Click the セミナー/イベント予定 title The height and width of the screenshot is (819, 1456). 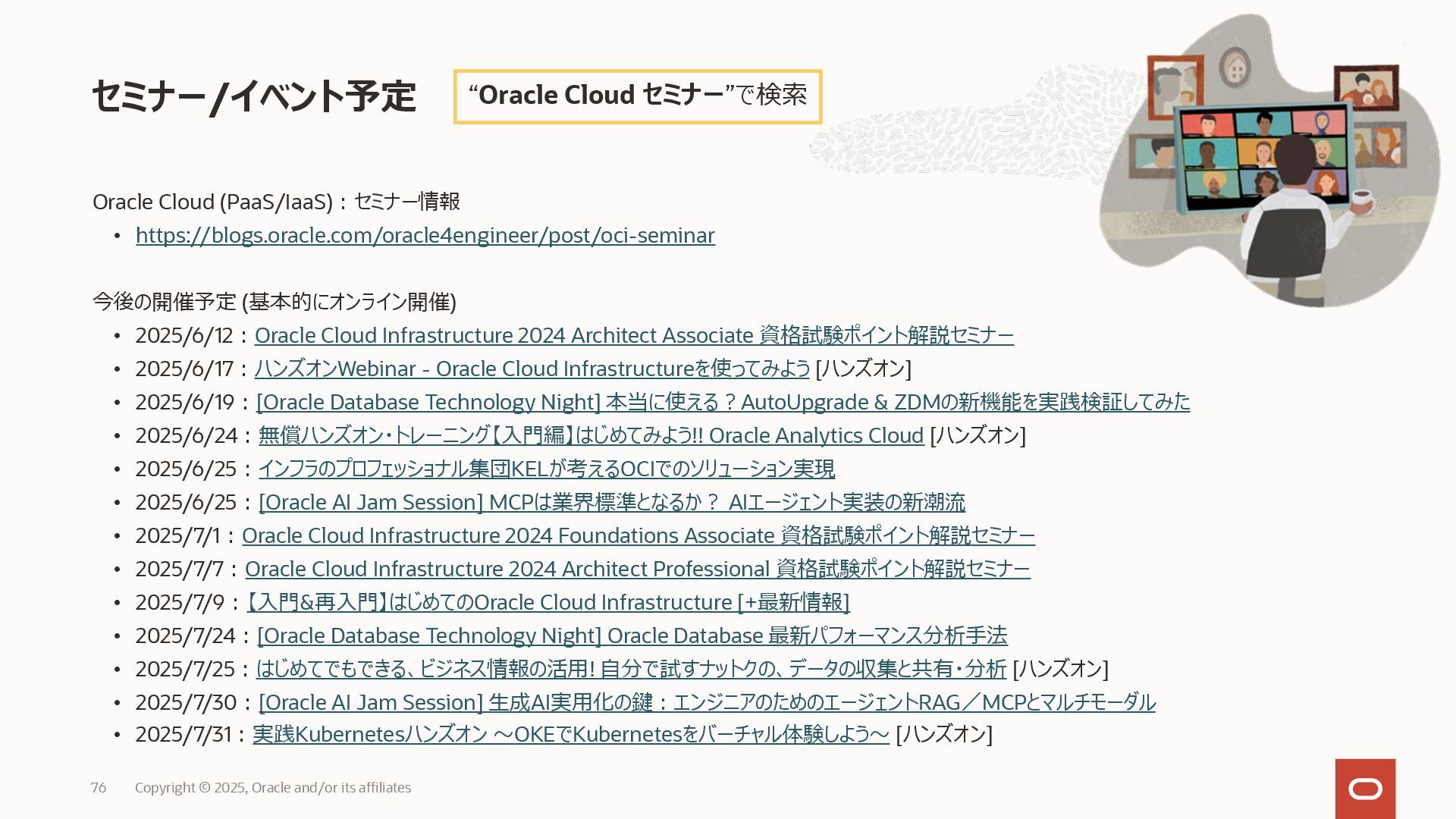[x=254, y=97]
